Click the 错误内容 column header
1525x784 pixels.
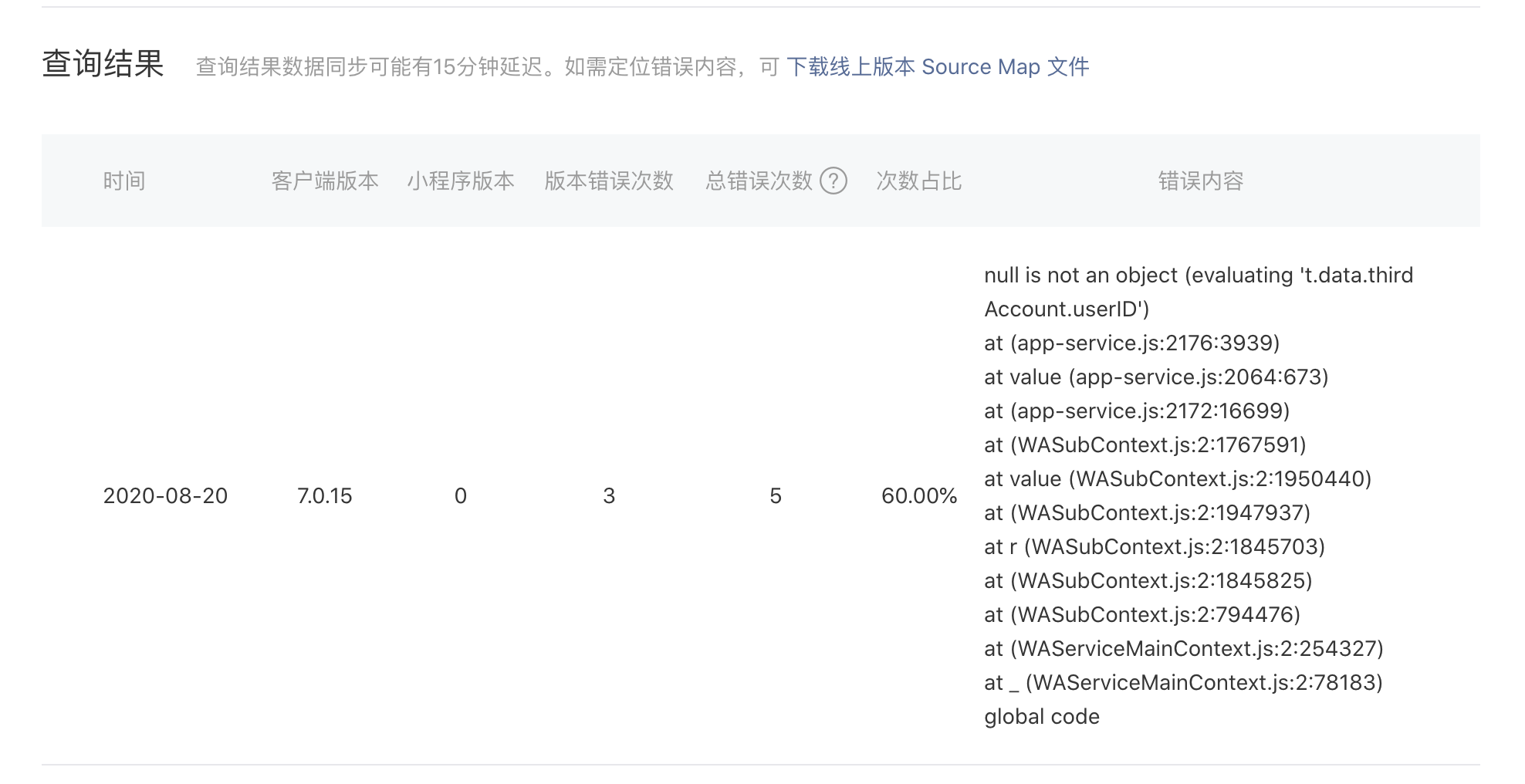pyautogui.click(x=1201, y=181)
